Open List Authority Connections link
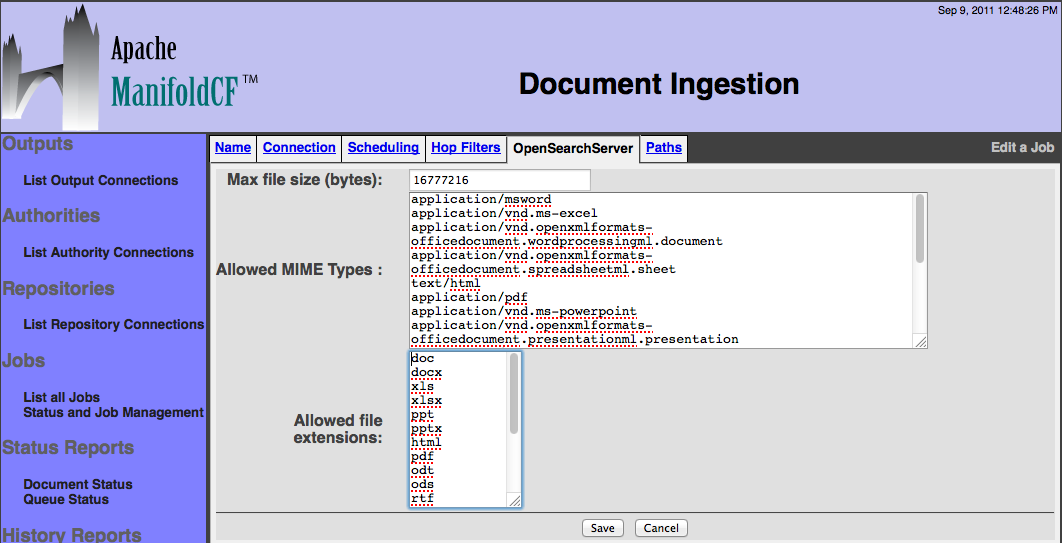Screen dimensions: 1062x543 point(108,253)
